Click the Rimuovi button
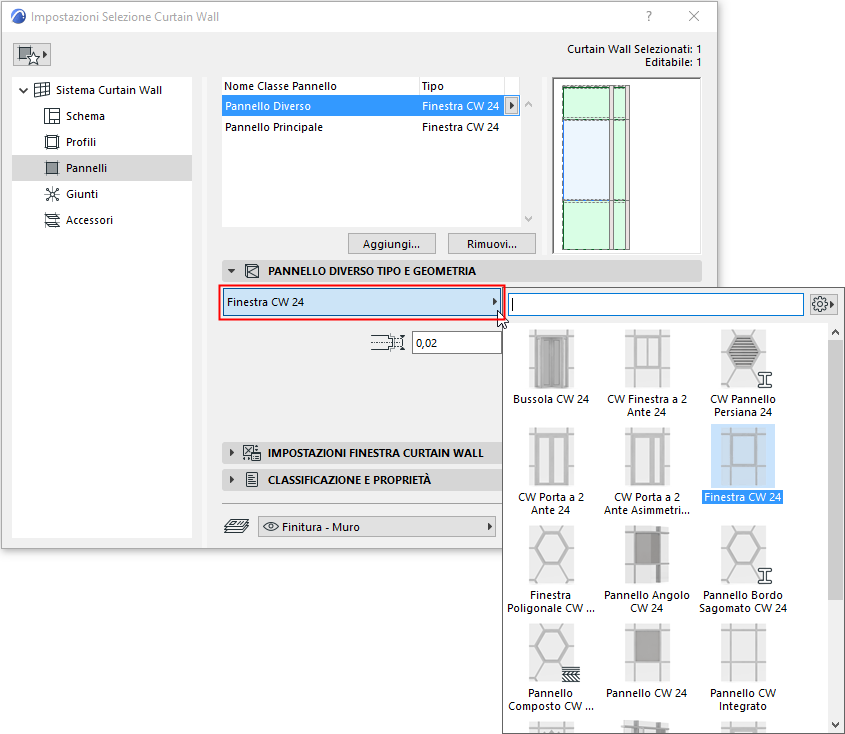The image size is (845, 734). click(491, 244)
